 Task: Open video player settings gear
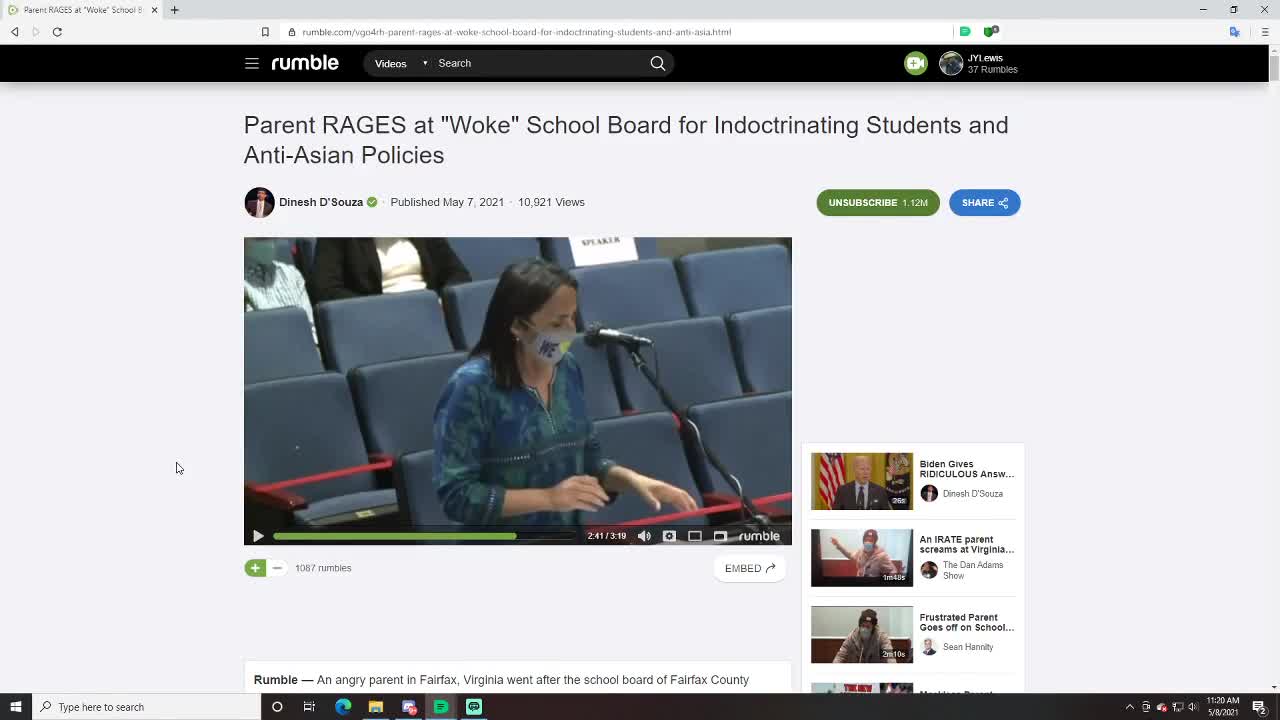[x=669, y=536]
